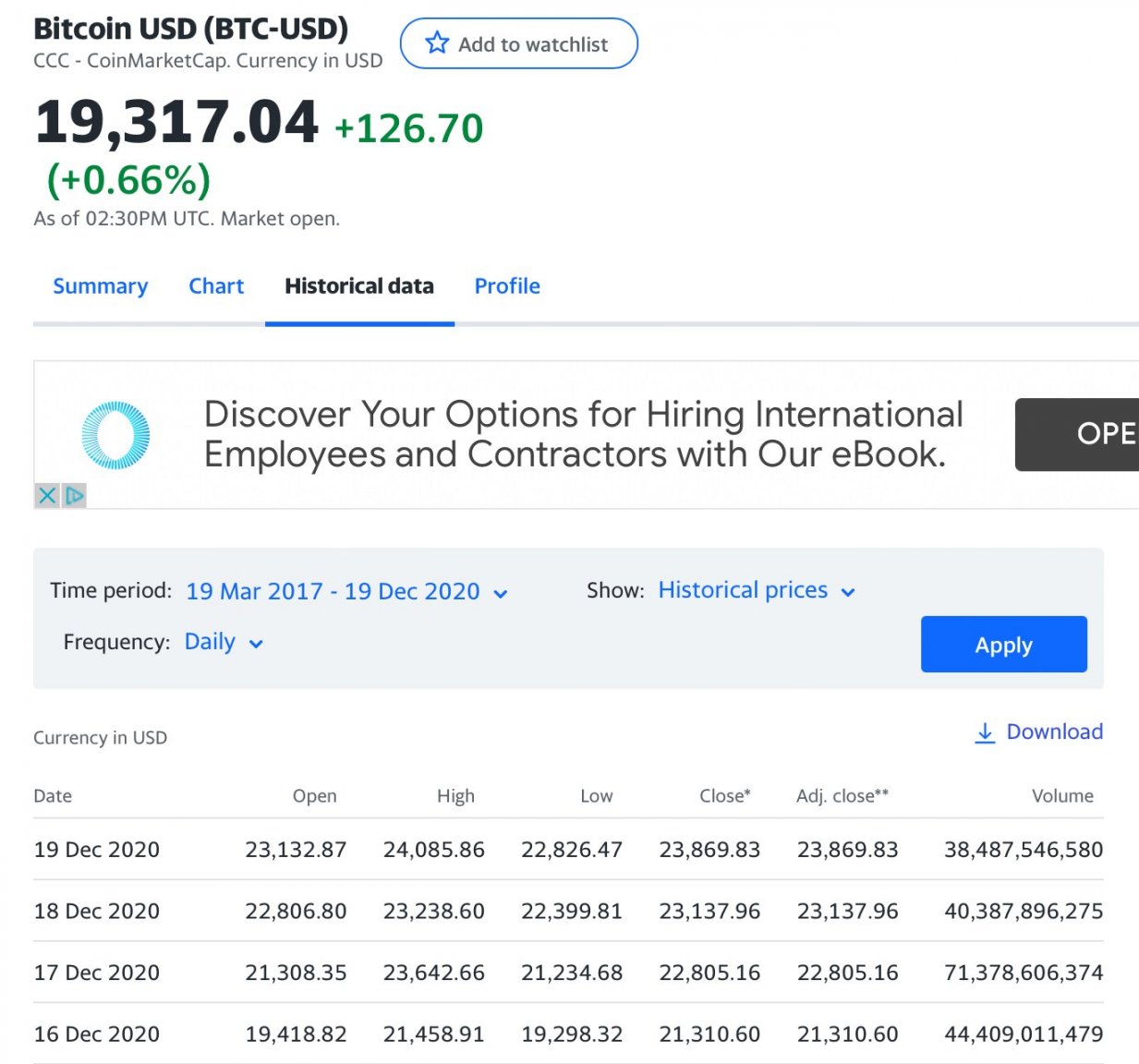Screen dimensions: 1139x1064
Task: Click volume 71,378,606,374
Action: point(1024,973)
